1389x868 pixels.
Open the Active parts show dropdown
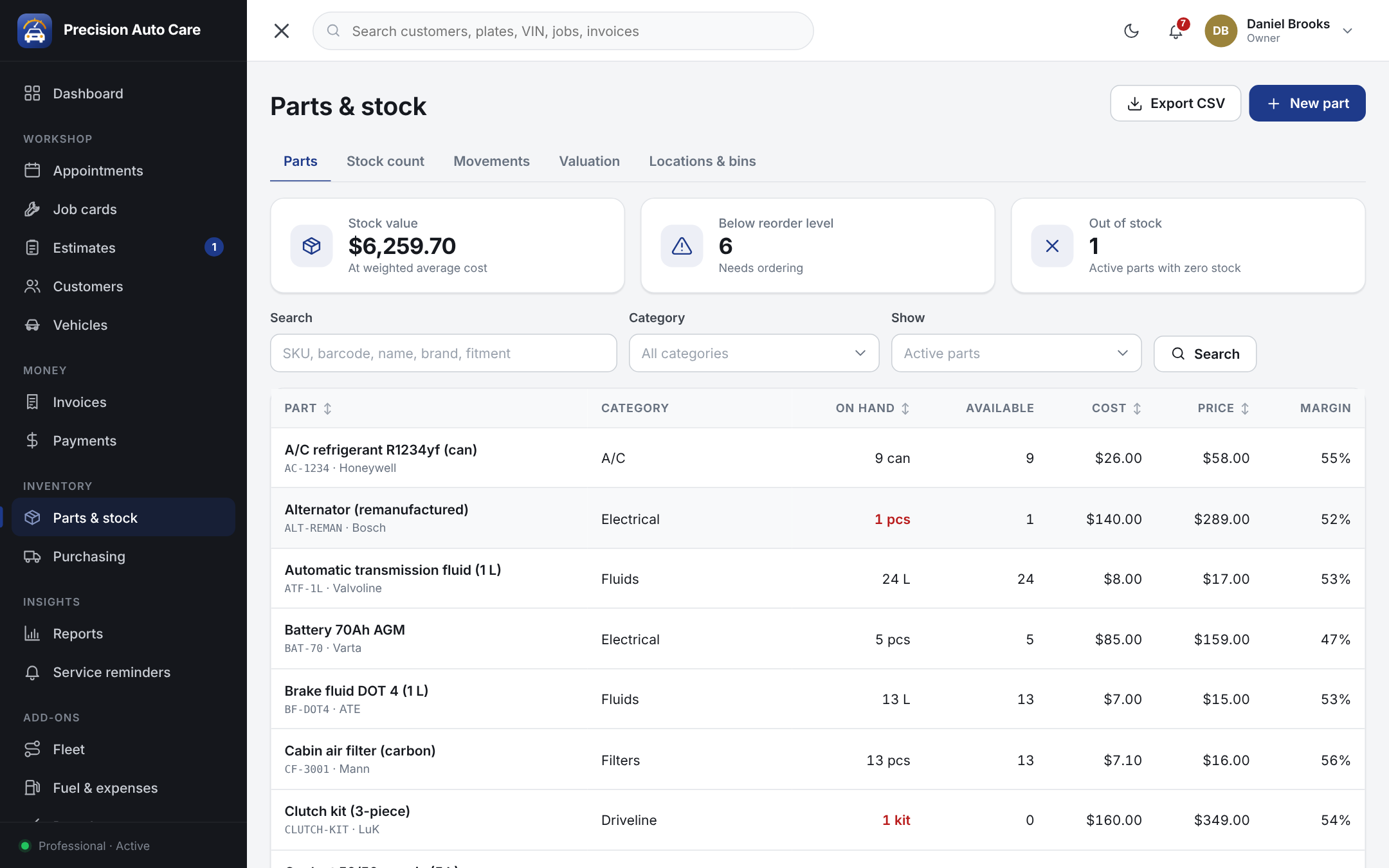pos(1016,353)
